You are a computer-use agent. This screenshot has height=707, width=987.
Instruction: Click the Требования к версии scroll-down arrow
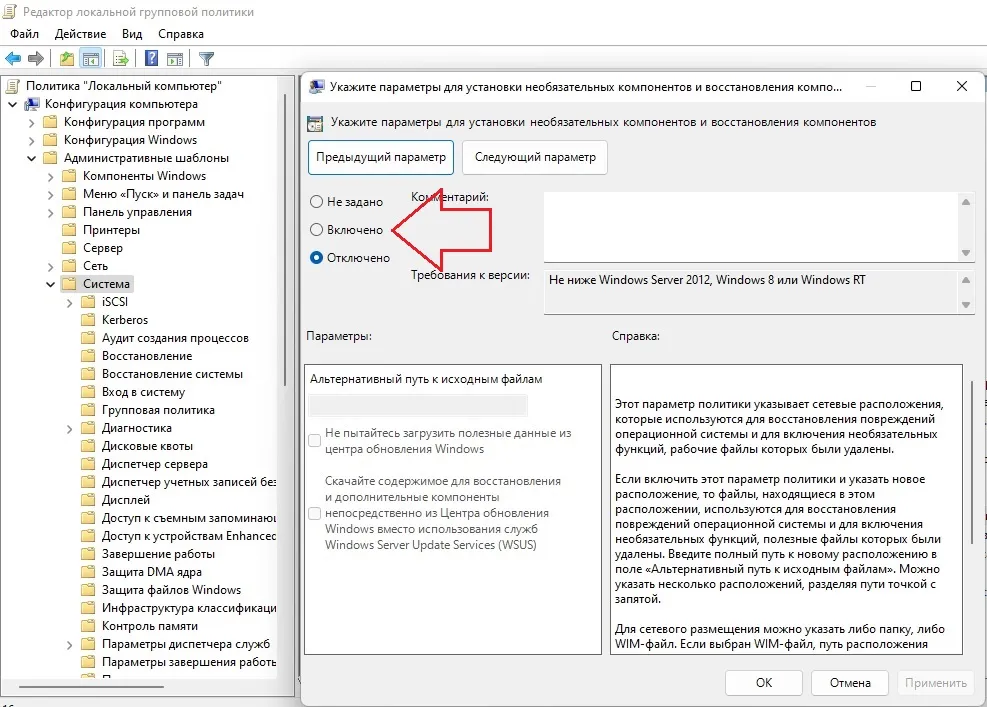[966, 305]
